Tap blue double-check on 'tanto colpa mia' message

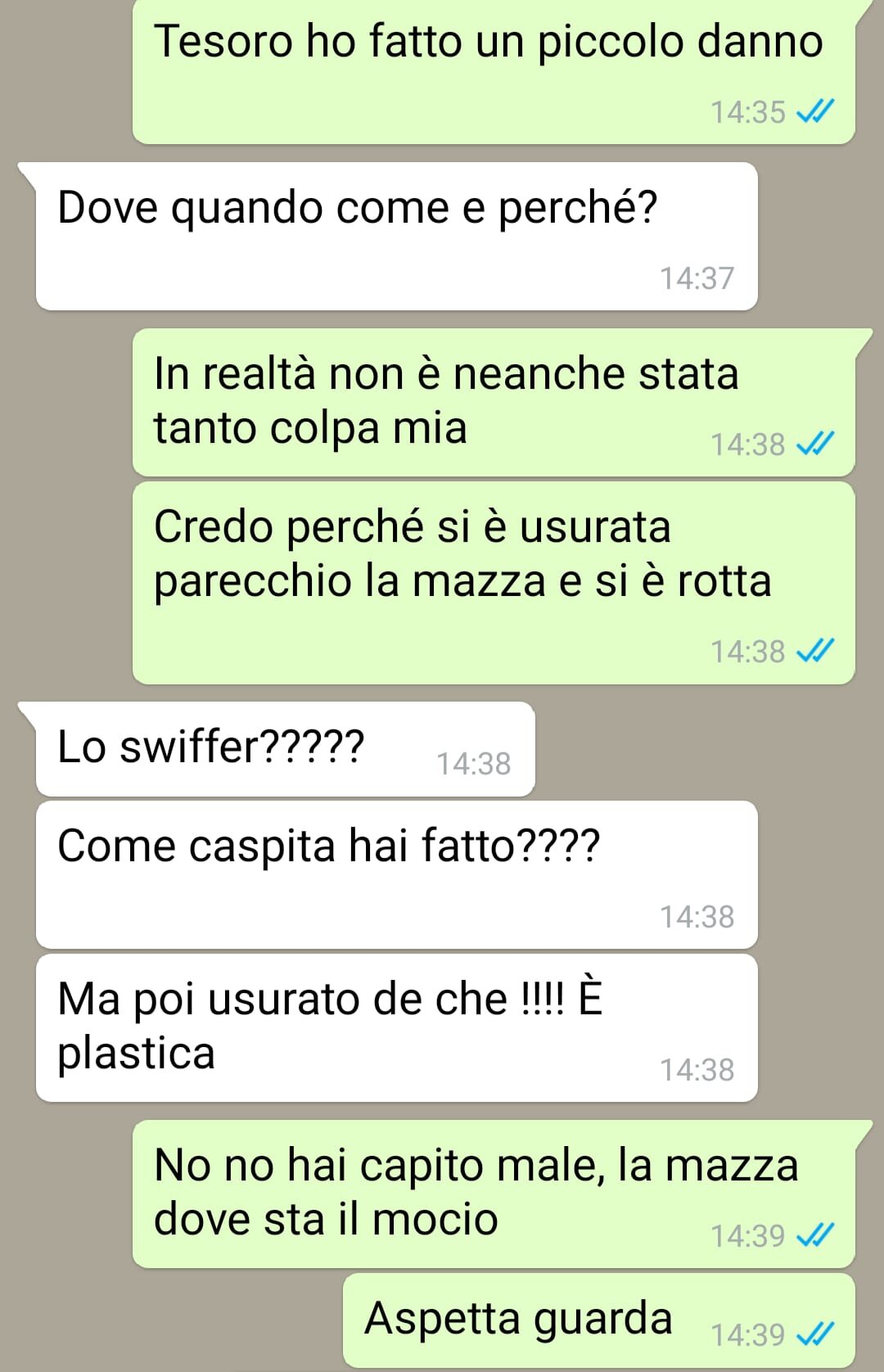815,444
